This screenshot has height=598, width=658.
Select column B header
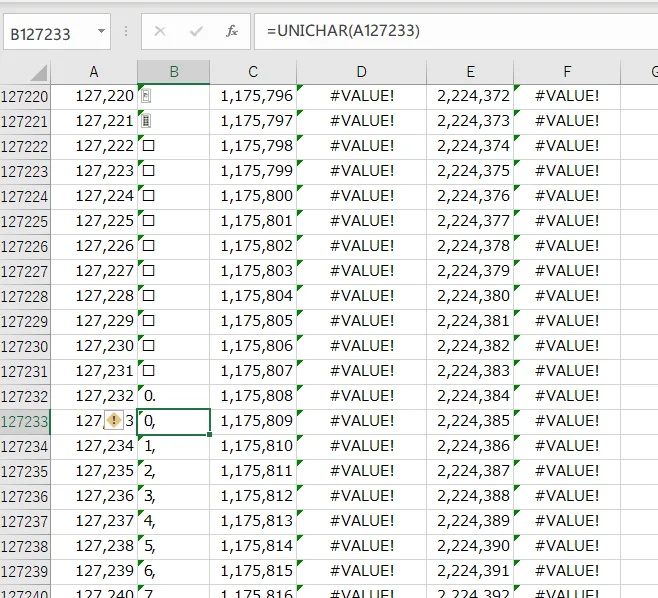[x=173, y=72]
